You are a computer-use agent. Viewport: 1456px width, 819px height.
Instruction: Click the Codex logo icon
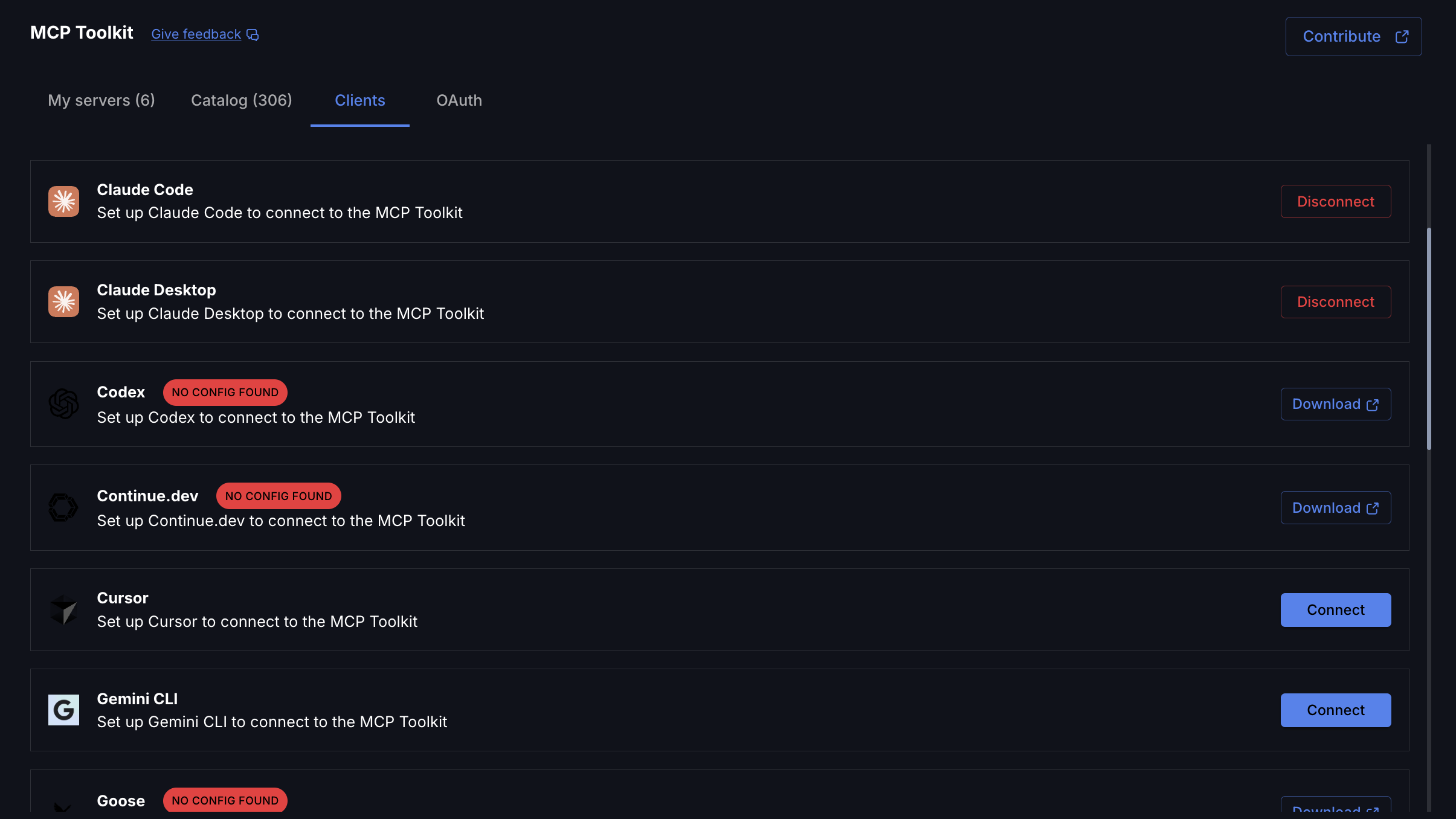[63, 403]
